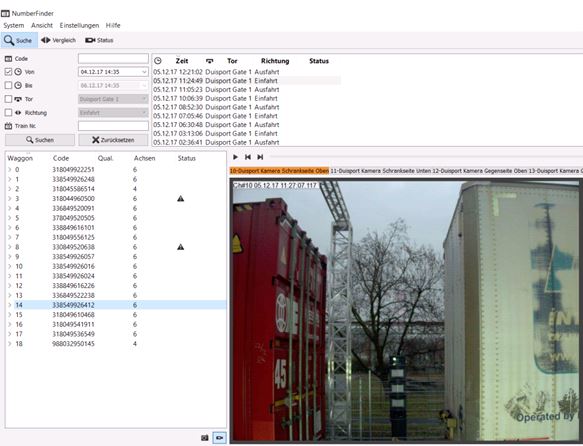The width and height of the screenshot is (583, 446).
Task: Select the 12-Duisport Kamera Gegenseite Oben tab
Action: click(x=479, y=171)
